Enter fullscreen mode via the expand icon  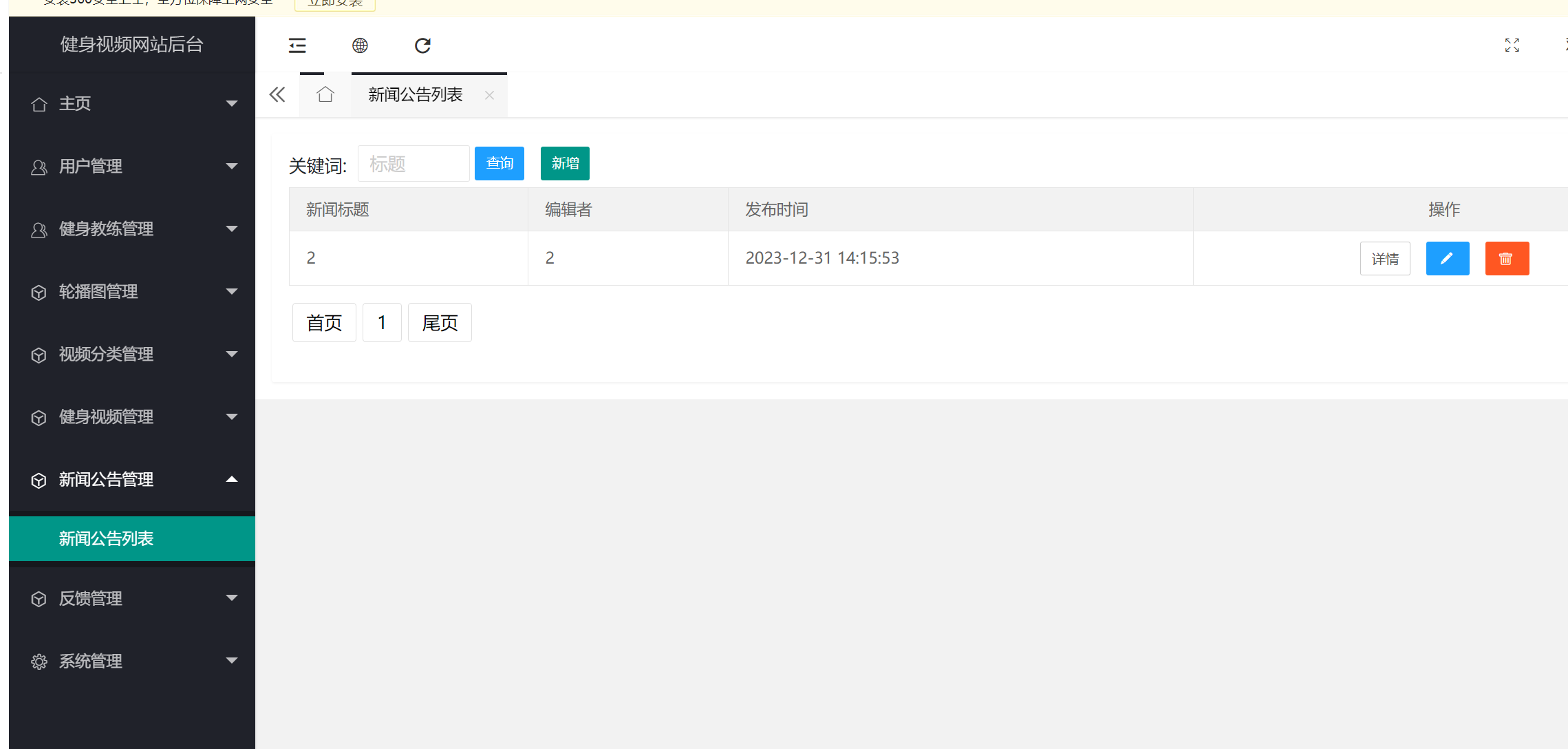pyautogui.click(x=1511, y=45)
